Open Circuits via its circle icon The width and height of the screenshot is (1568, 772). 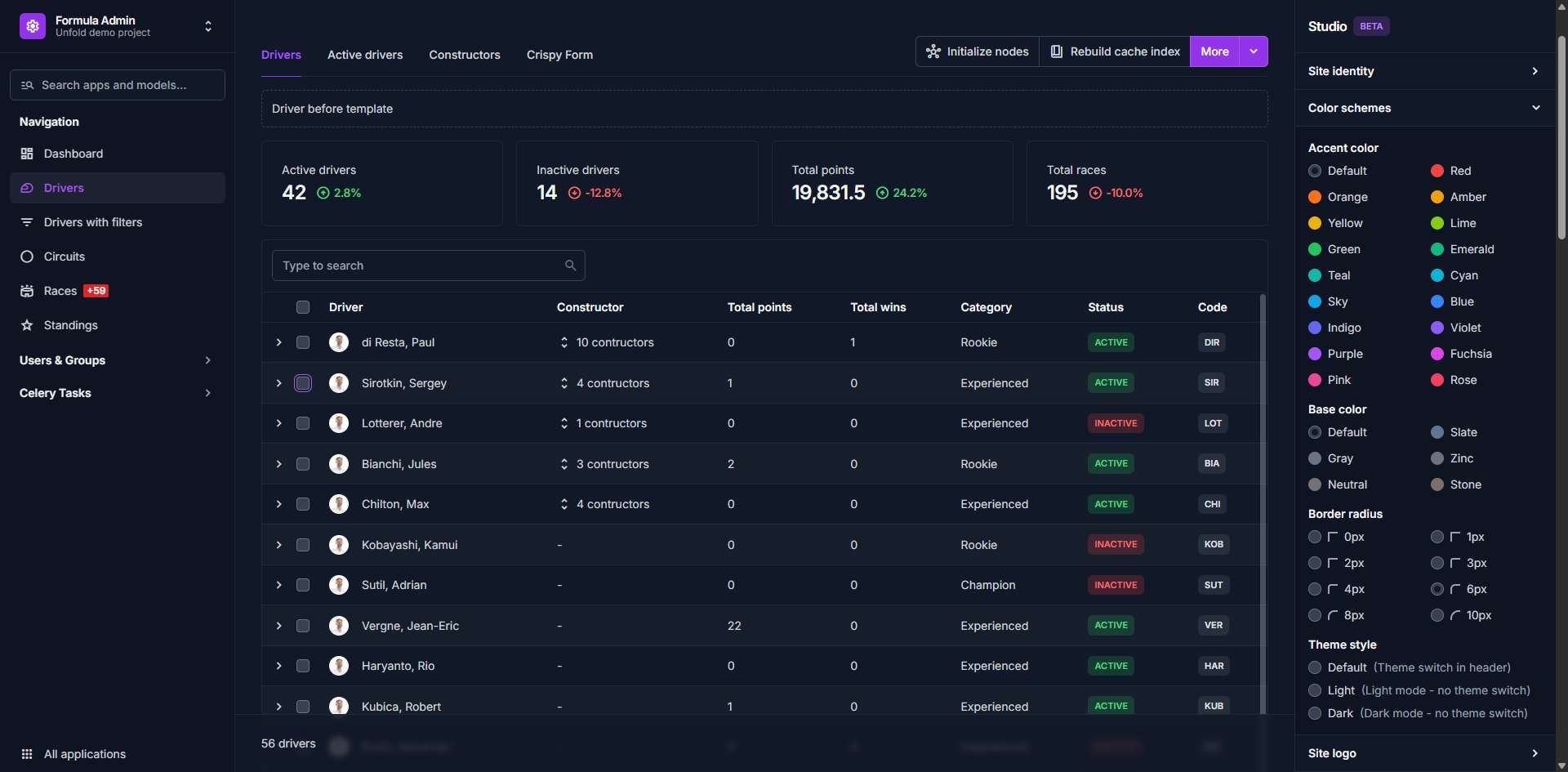click(x=27, y=257)
